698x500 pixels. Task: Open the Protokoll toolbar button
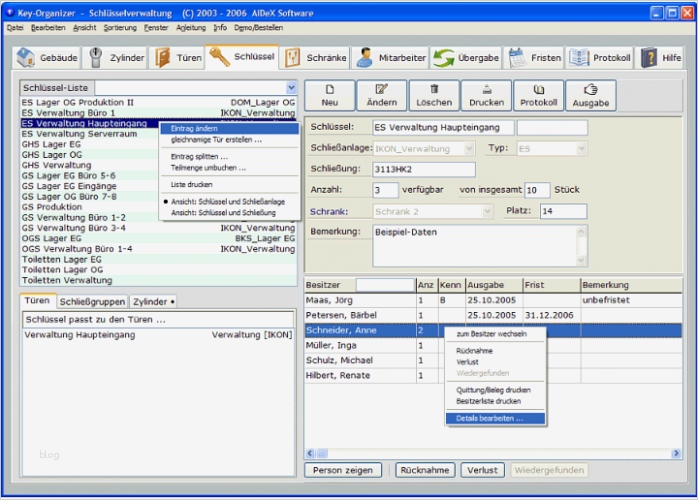pos(539,95)
